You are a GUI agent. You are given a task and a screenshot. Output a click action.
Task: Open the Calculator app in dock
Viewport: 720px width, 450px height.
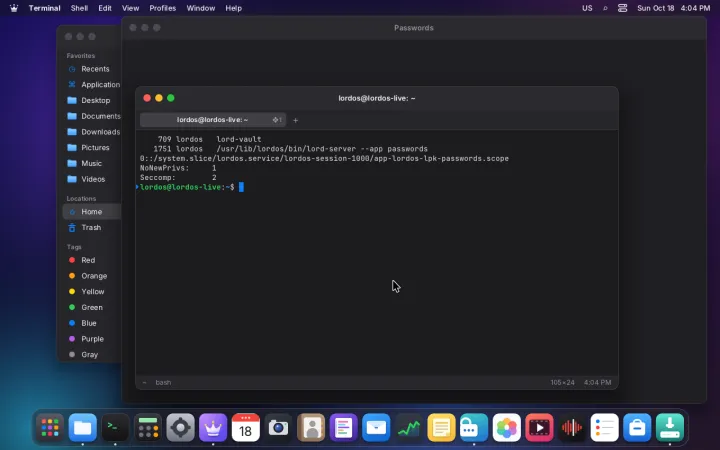(148, 428)
